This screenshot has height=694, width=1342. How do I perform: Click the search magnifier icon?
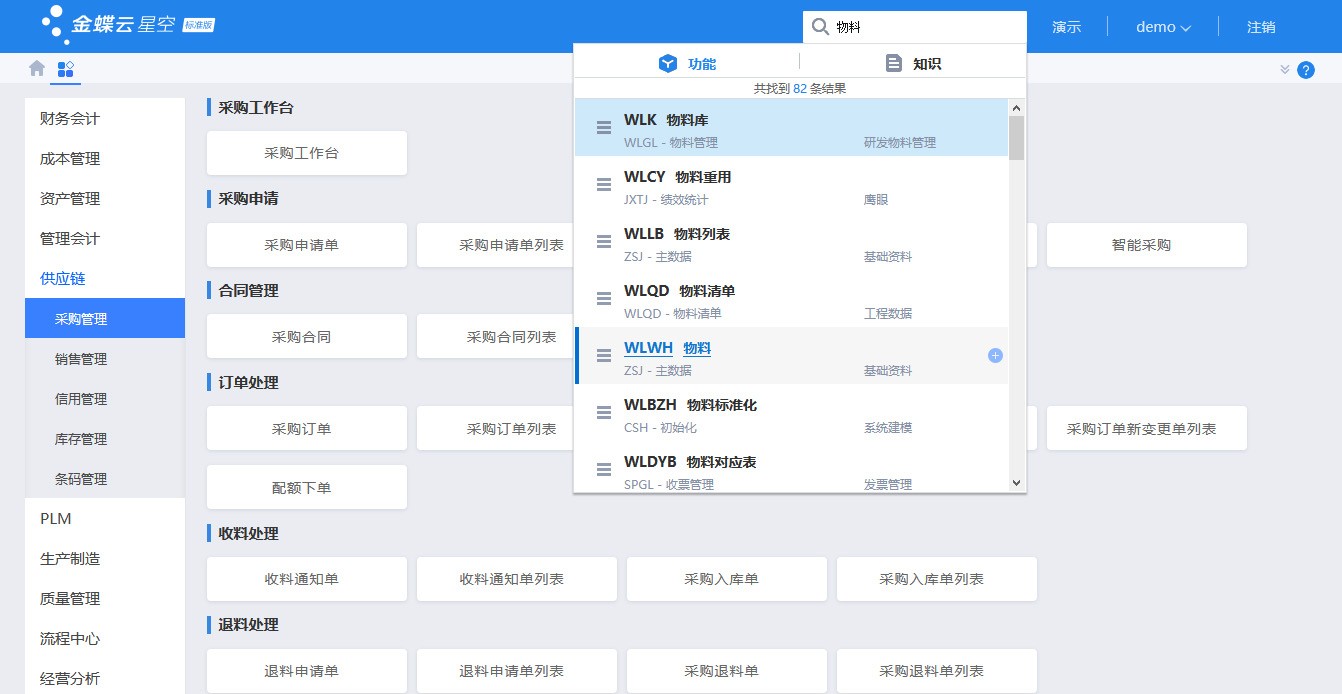pyautogui.click(x=820, y=27)
